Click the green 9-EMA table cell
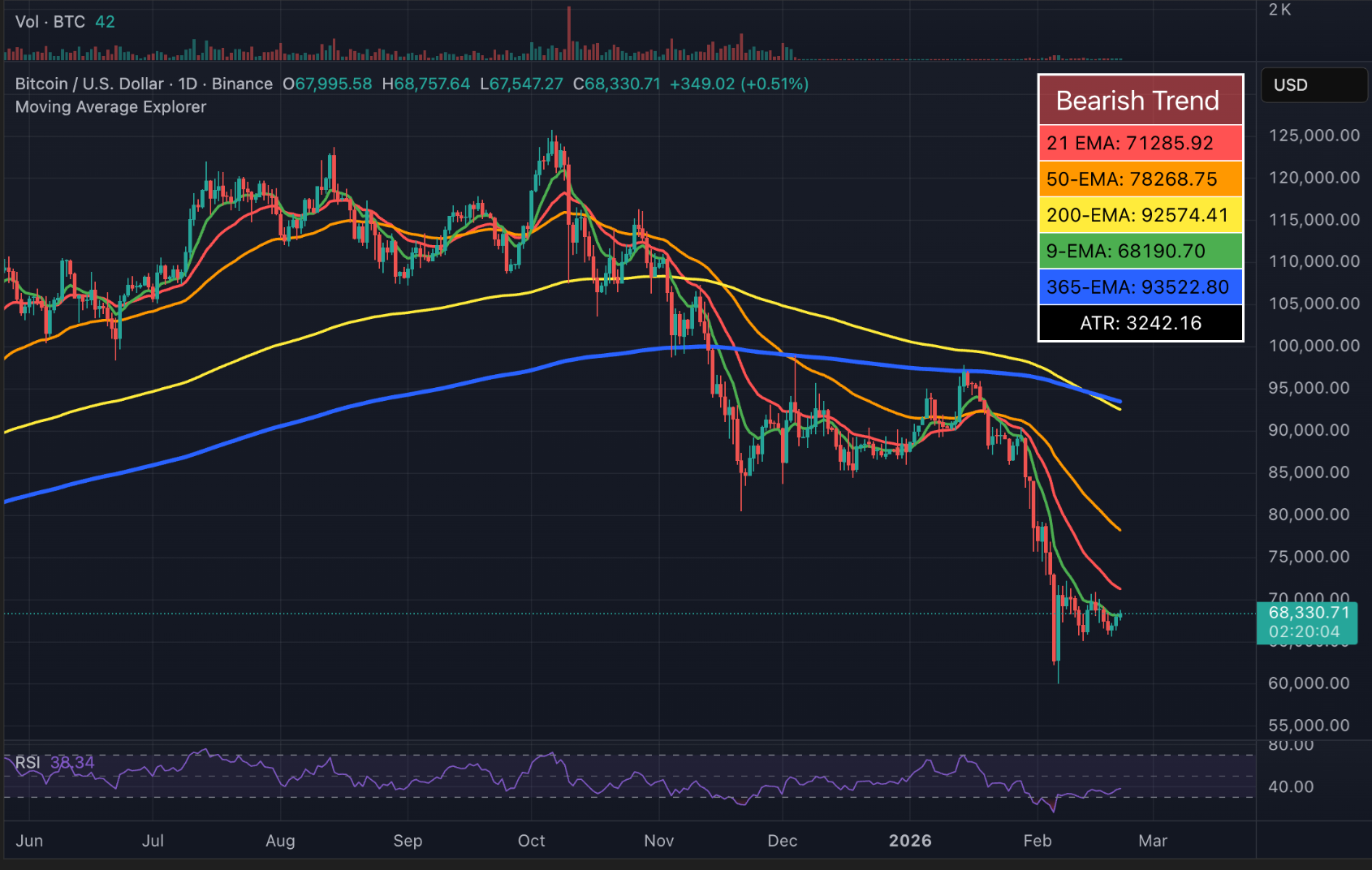Screen dimensions: 1372x870 (x=1140, y=251)
